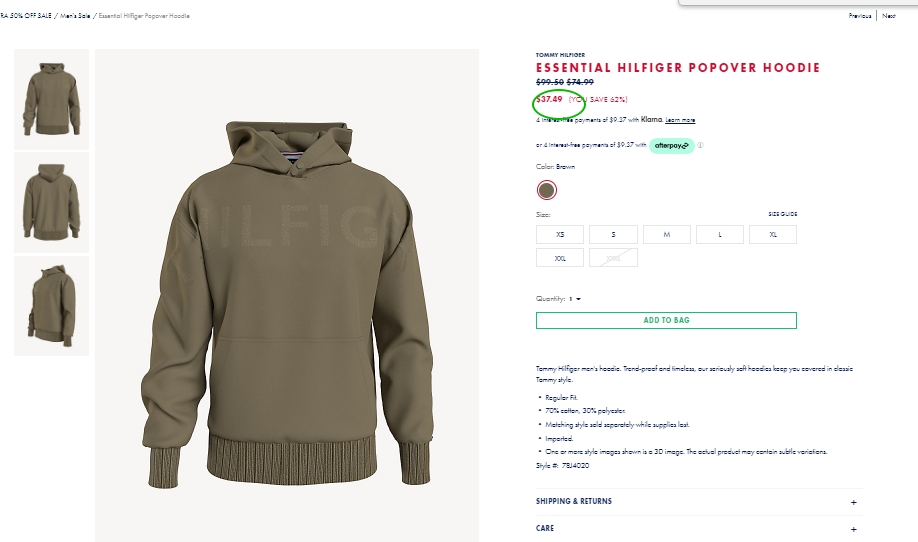Choose size XL
The image size is (918, 542).
[x=772, y=234]
